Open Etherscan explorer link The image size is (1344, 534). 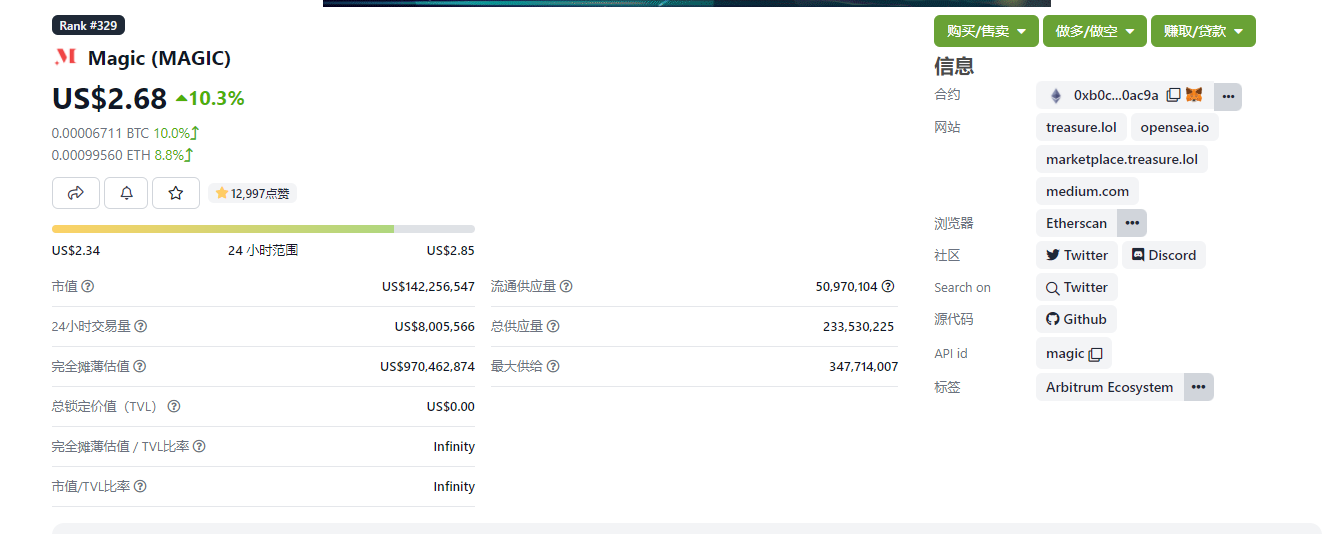coord(1077,223)
